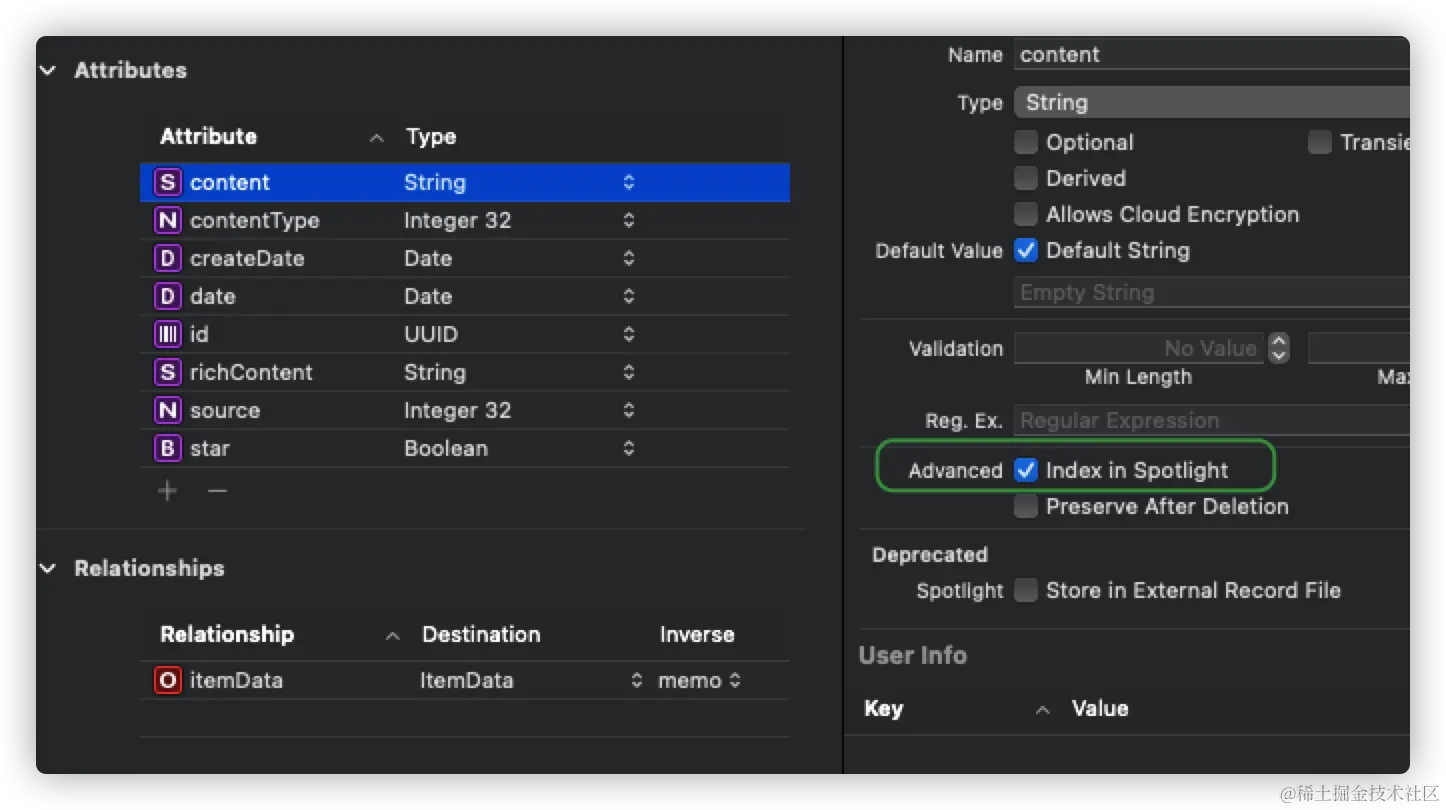
Task: Open type dropdown for id row
Action: coord(628,334)
